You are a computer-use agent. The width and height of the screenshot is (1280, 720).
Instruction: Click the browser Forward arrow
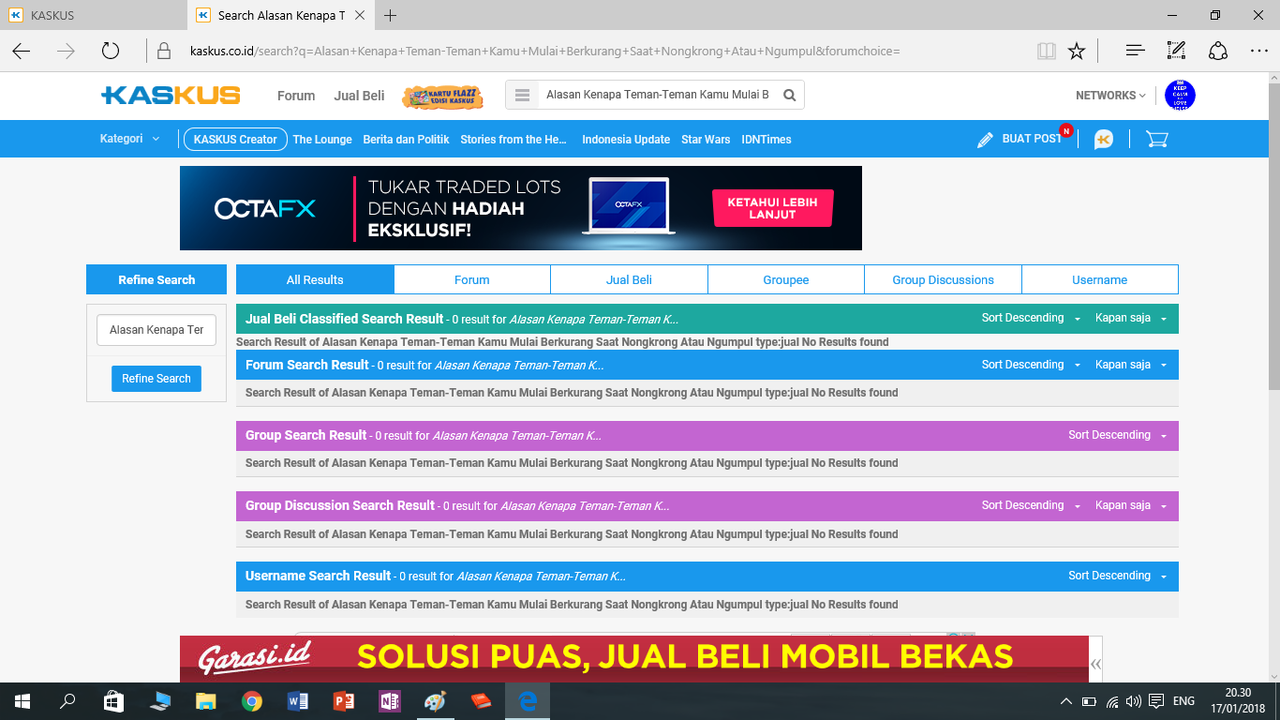66,51
